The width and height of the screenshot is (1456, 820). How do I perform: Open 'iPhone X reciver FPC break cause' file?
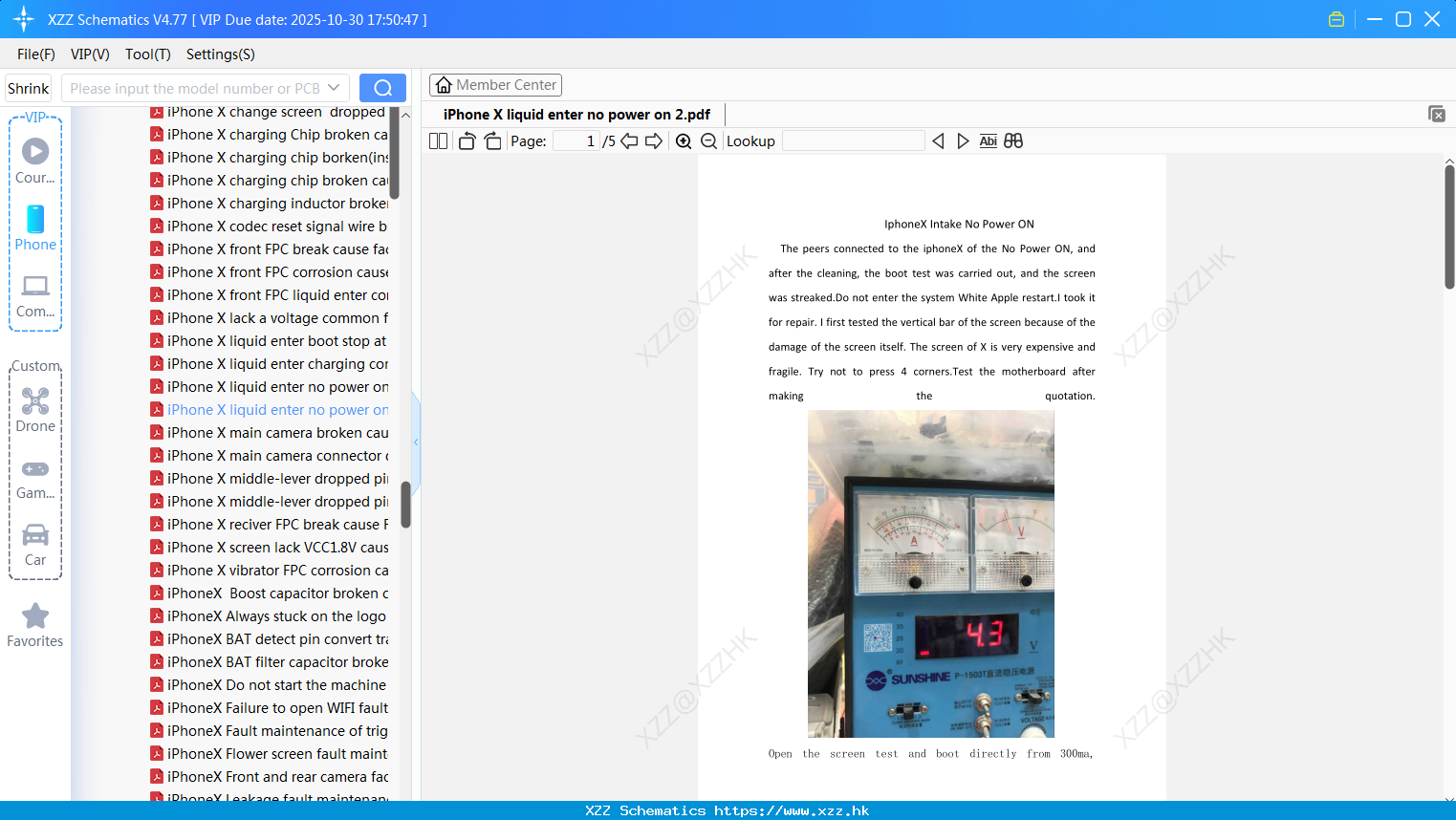click(x=268, y=525)
